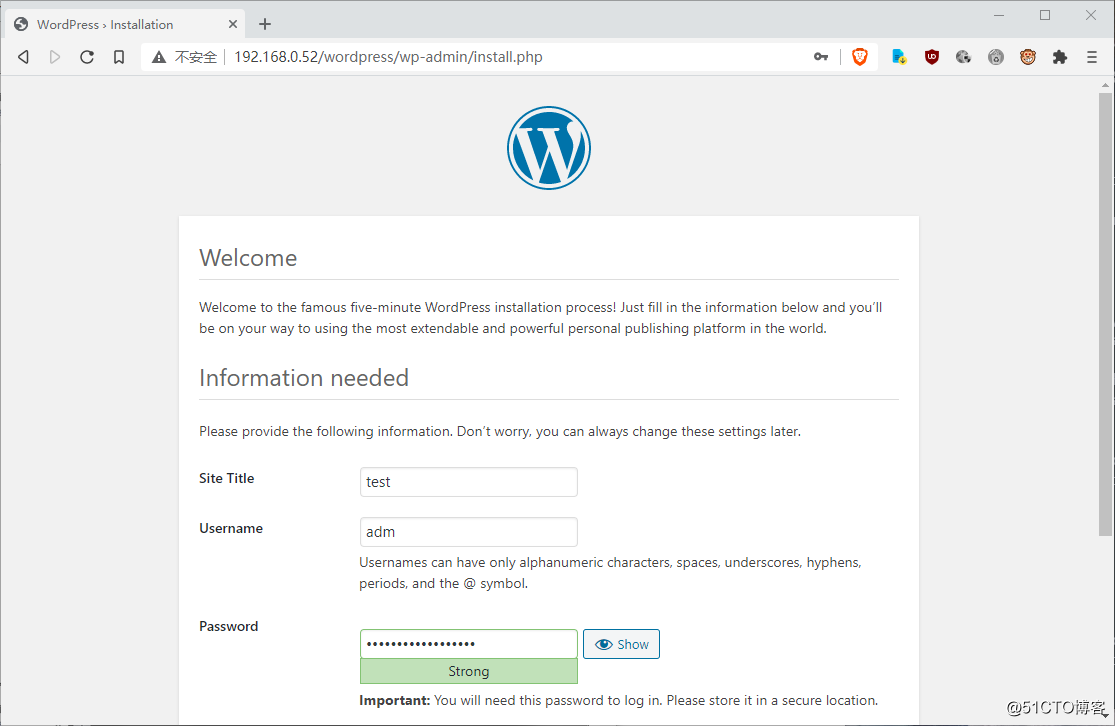Bookmark this page with the bookmark icon
1115x726 pixels.
coord(119,57)
